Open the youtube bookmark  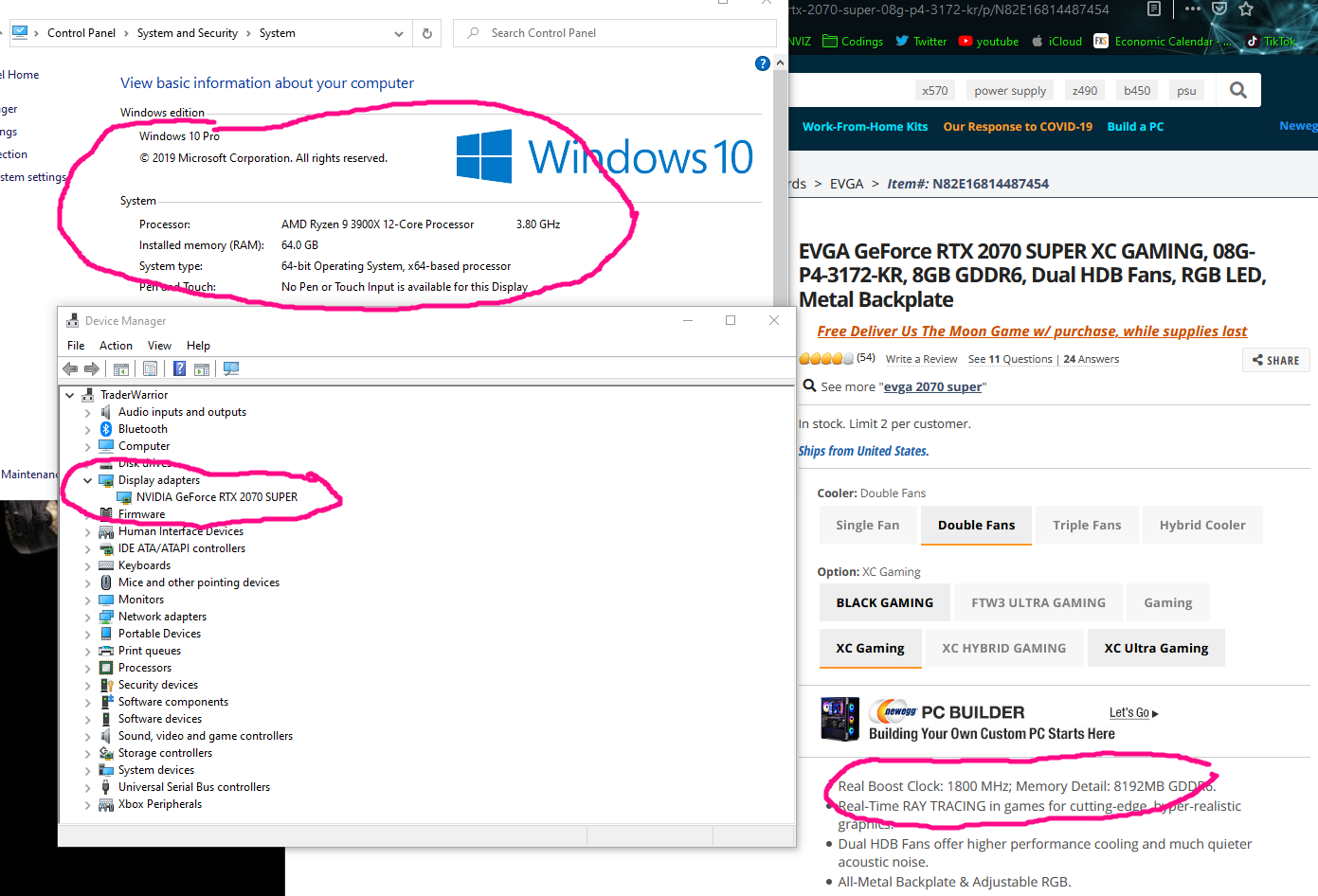coord(988,42)
